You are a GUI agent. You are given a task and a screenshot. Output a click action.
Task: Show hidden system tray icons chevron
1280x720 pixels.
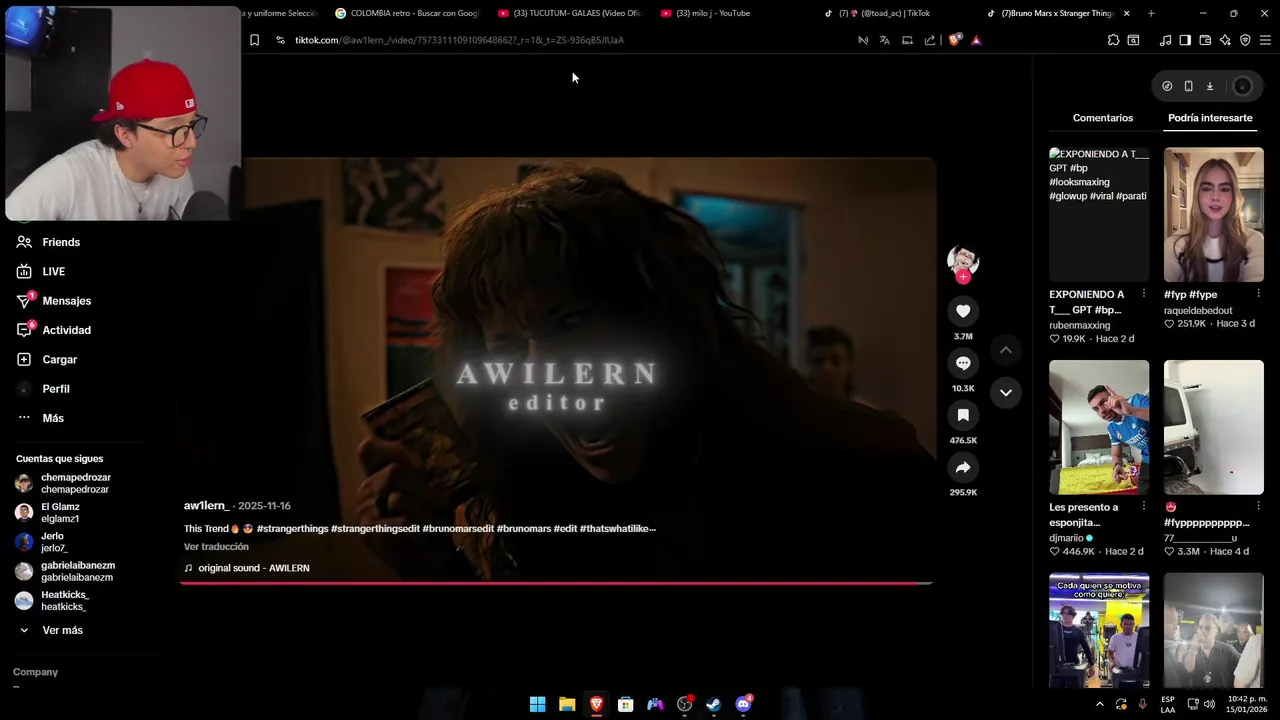pos(1100,704)
